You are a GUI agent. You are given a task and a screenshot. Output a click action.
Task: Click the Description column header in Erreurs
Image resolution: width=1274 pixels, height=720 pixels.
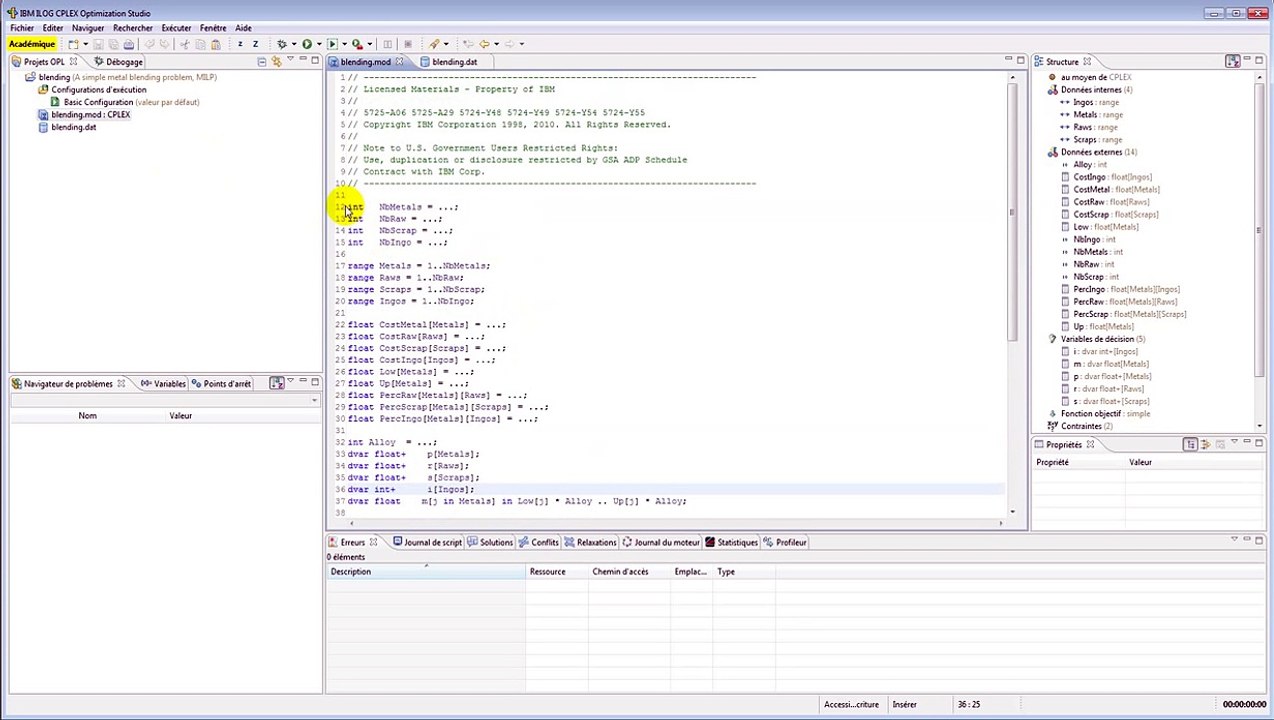pyautogui.click(x=427, y=572)
